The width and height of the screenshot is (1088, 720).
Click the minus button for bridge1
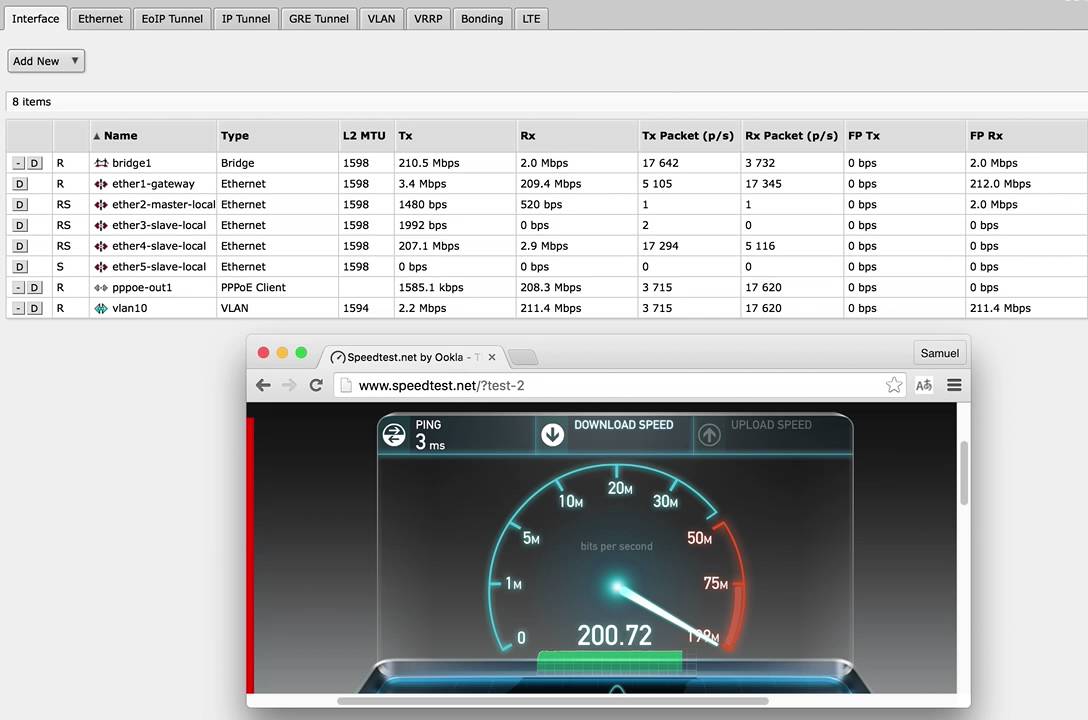pyautogui.click(x=19, y=163)
